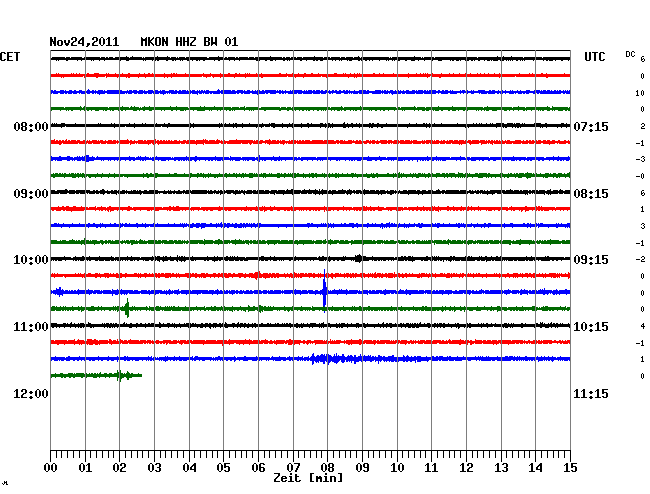Click the Zeit [min] axis title
650x494 pixels.
308,478
